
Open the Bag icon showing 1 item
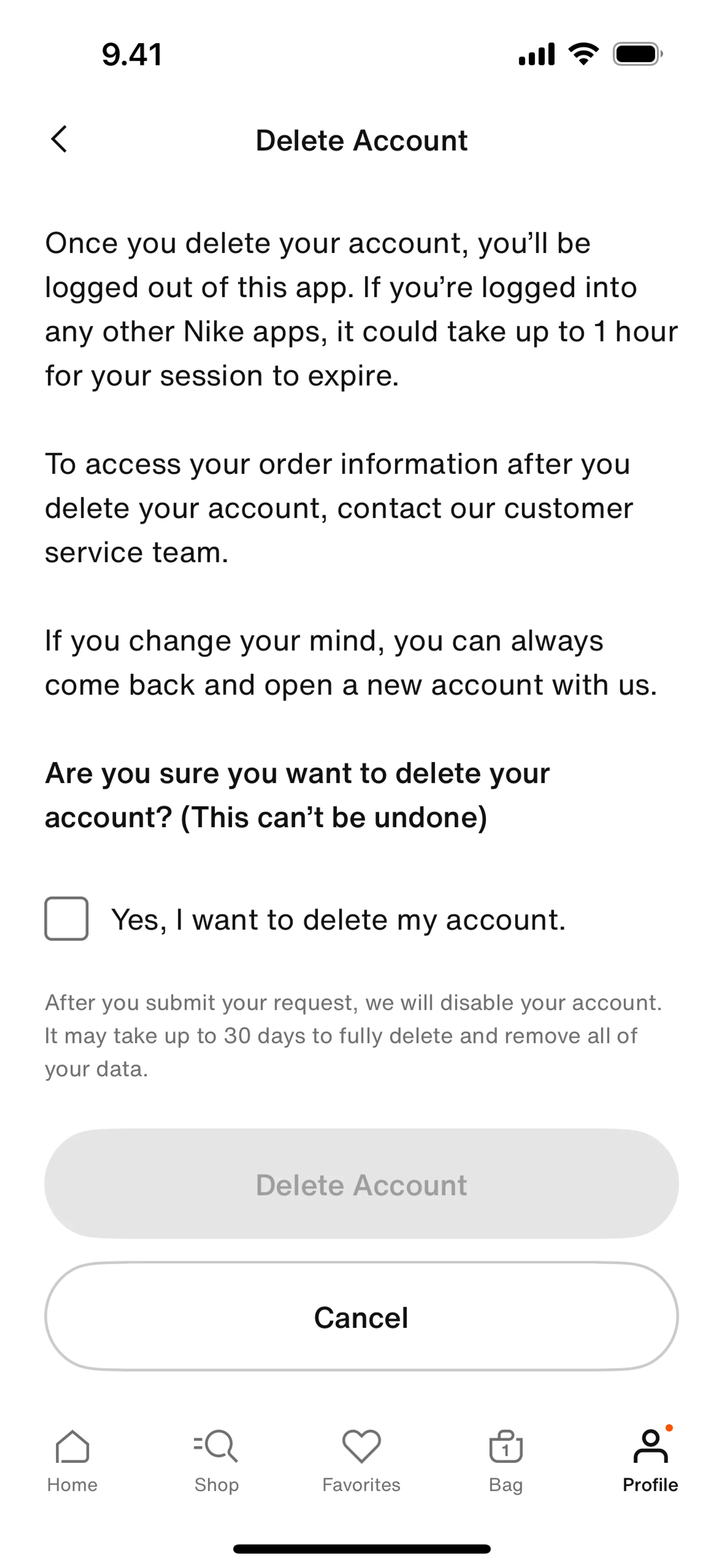[x=506, y=1446]
